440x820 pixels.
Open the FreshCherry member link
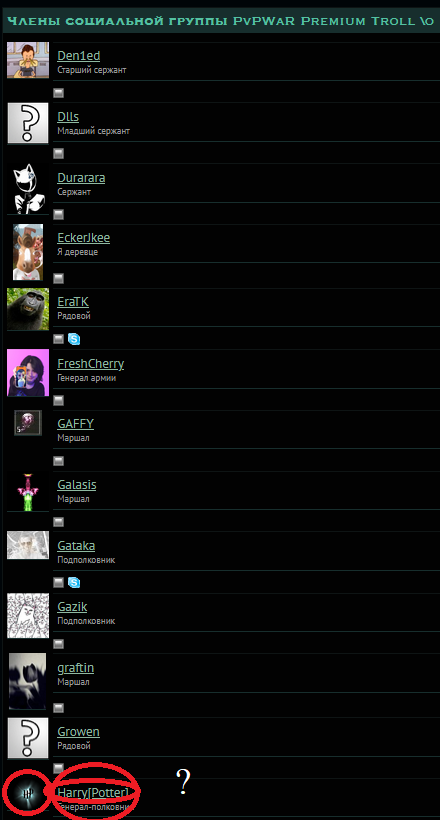91,363
